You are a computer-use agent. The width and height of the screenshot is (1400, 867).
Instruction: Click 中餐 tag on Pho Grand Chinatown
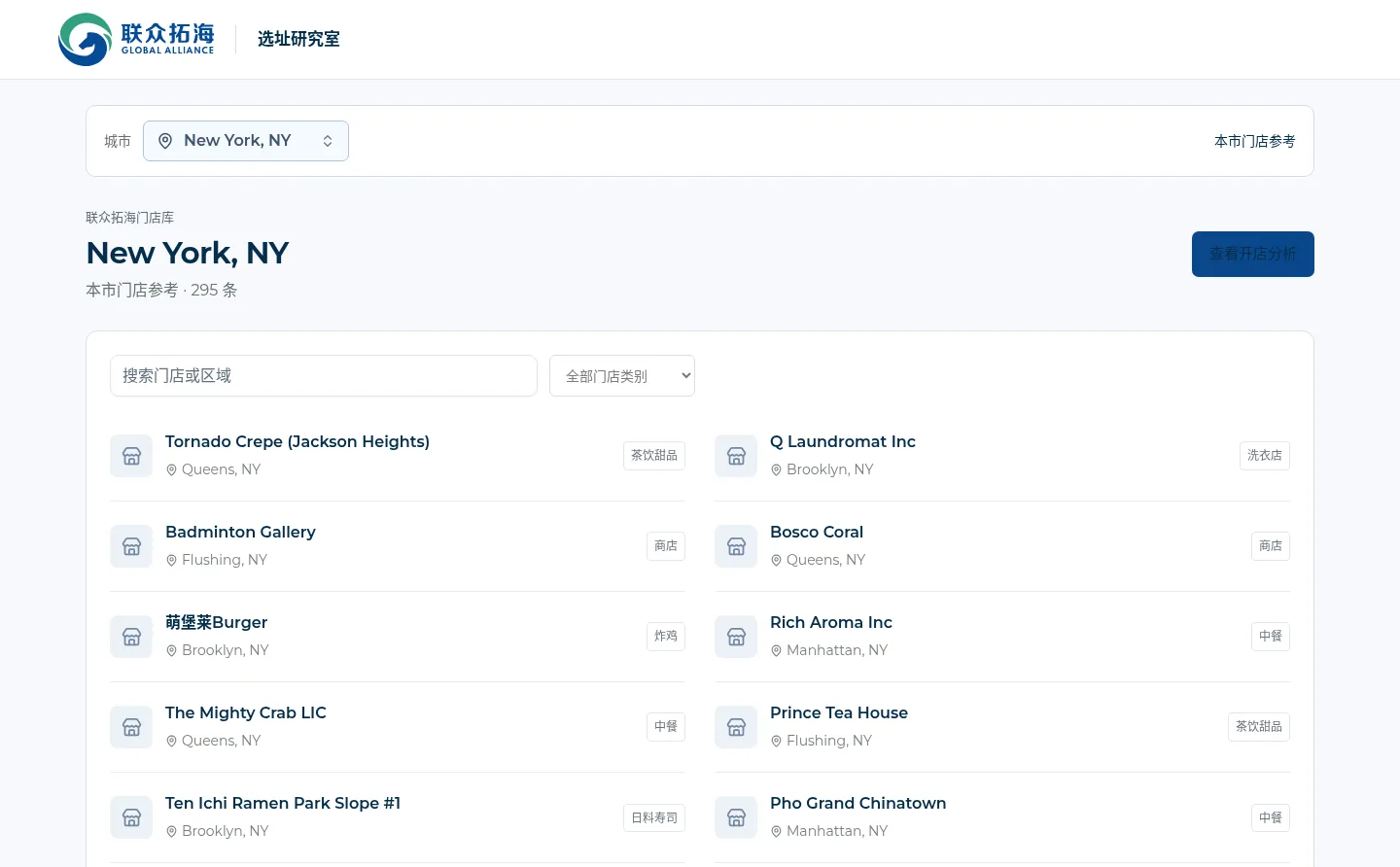click(1271, 817)
